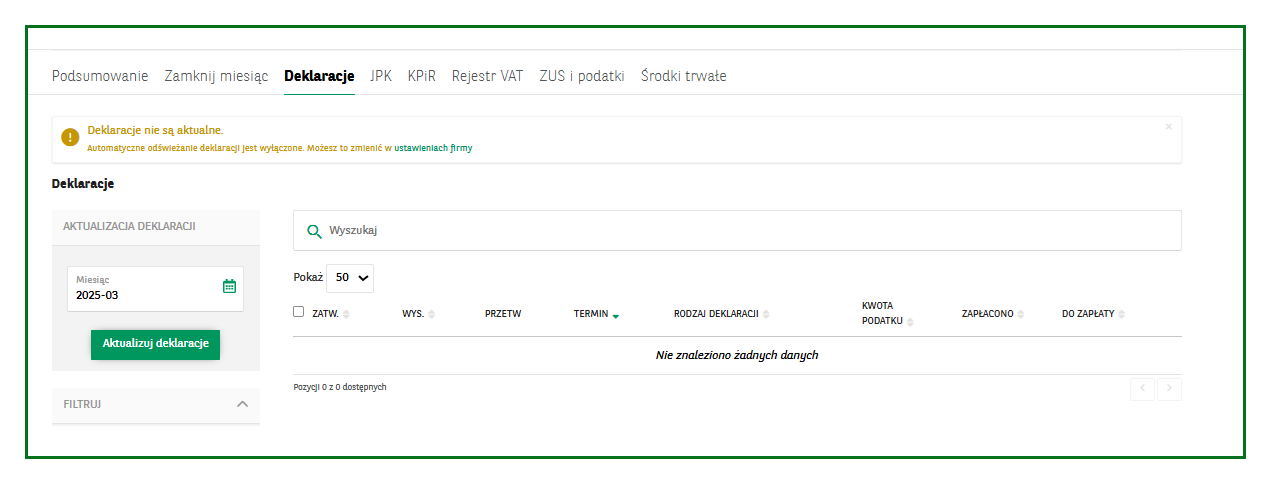This screenshot has width=1269, height=487.
Task: Collapse the FILTRUJ panel chevron
Action: pos(242,404)
